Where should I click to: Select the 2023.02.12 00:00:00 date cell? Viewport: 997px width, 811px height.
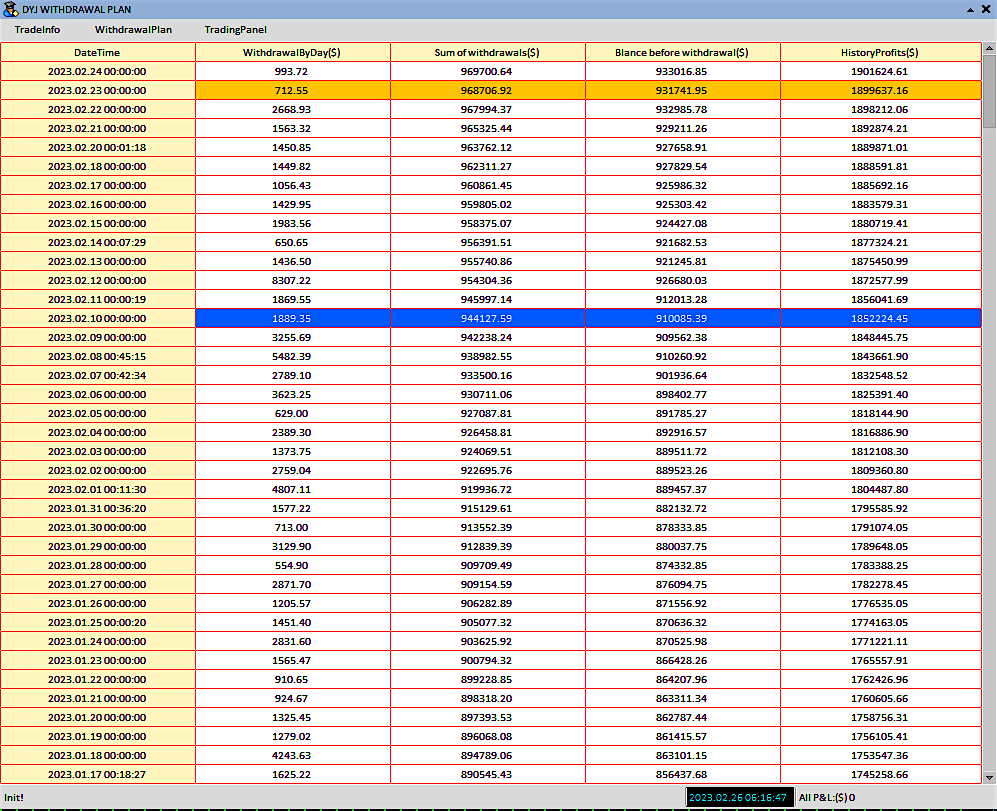pos(97,281)
